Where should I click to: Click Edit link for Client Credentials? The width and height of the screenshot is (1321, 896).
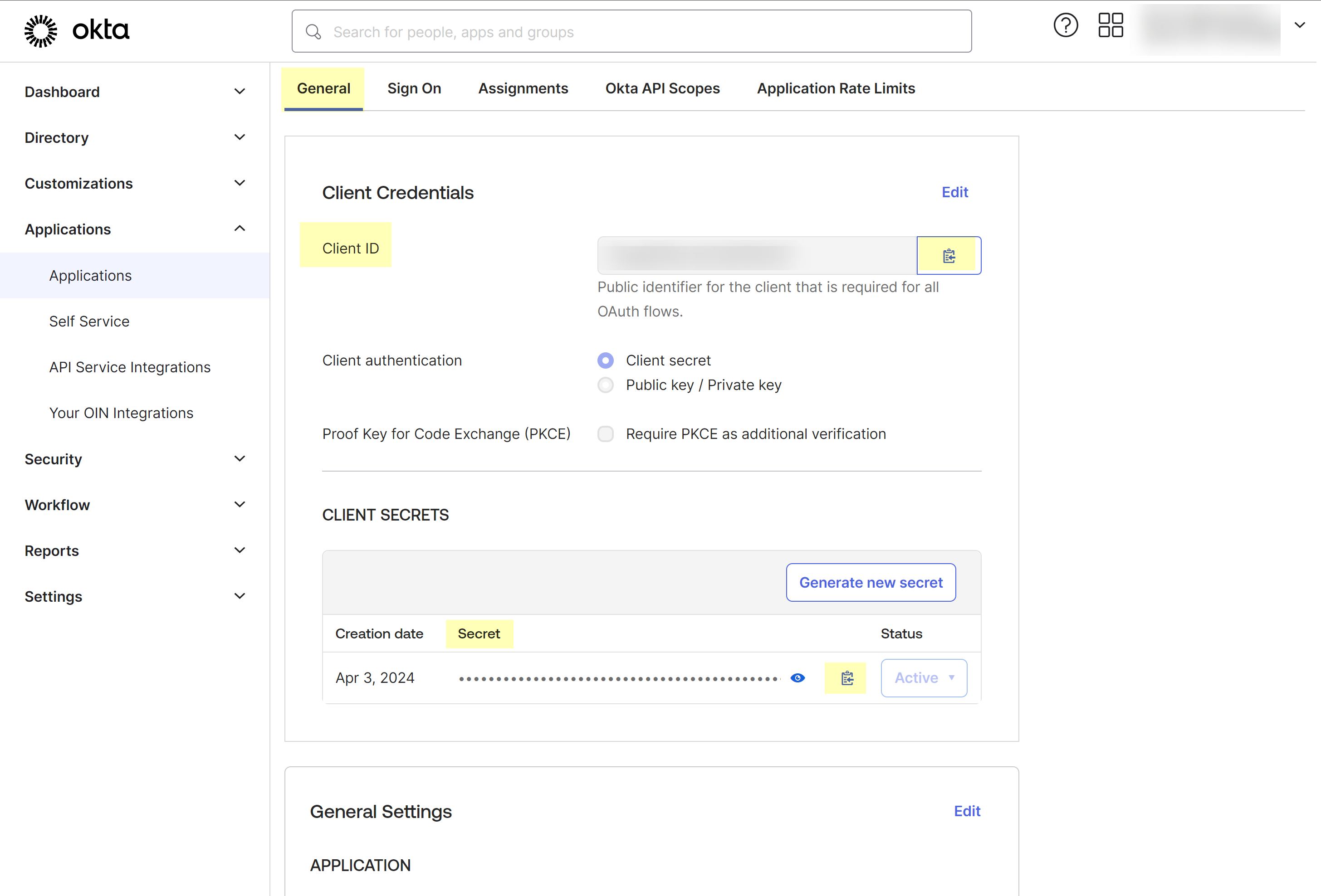coord(954,192)
